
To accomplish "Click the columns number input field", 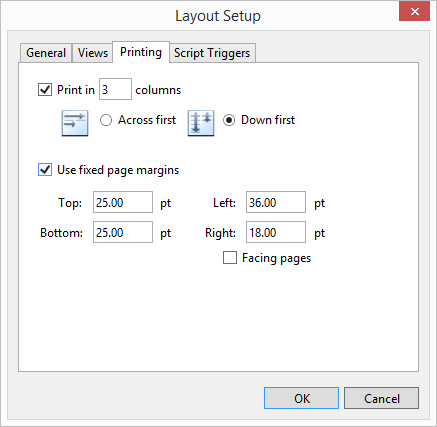I will tap(115, 89).
